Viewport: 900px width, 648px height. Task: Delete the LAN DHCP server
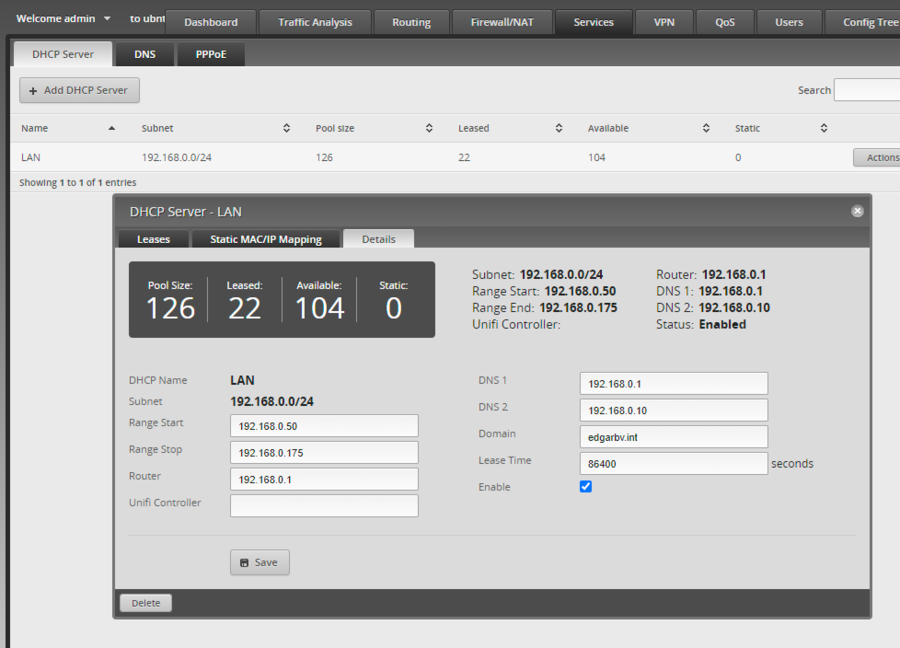click(146, 603)
